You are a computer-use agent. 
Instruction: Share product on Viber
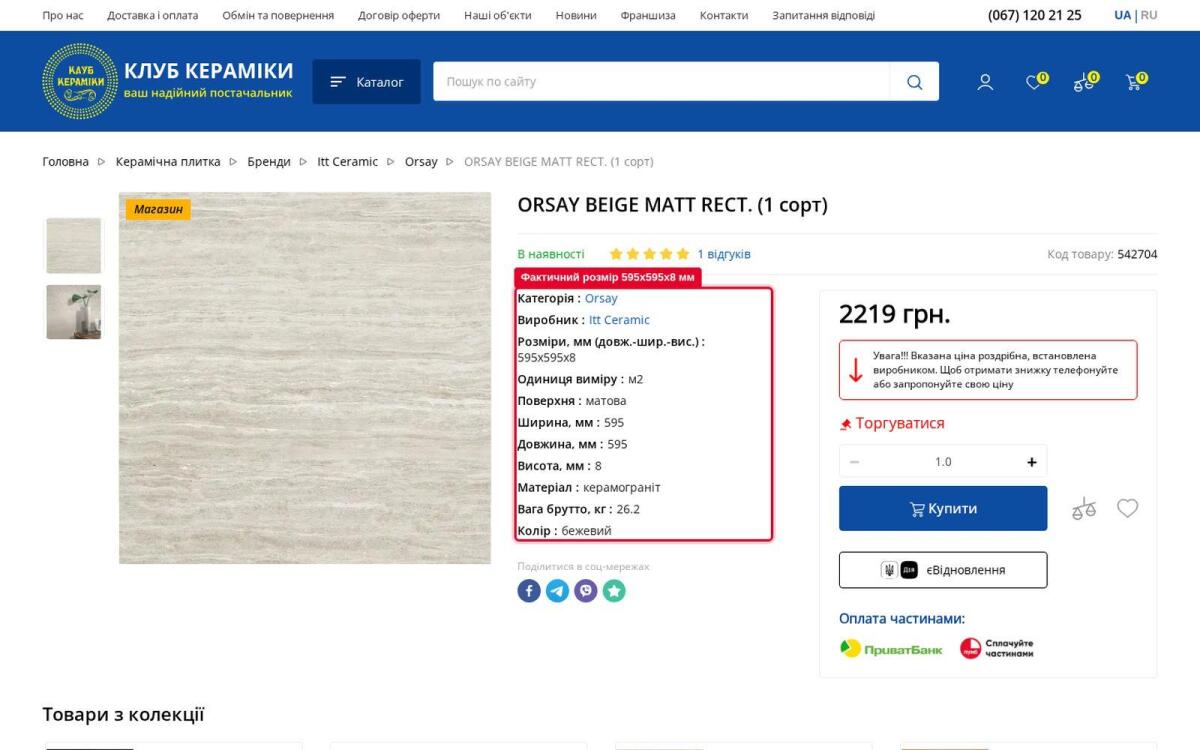[586, 591]
